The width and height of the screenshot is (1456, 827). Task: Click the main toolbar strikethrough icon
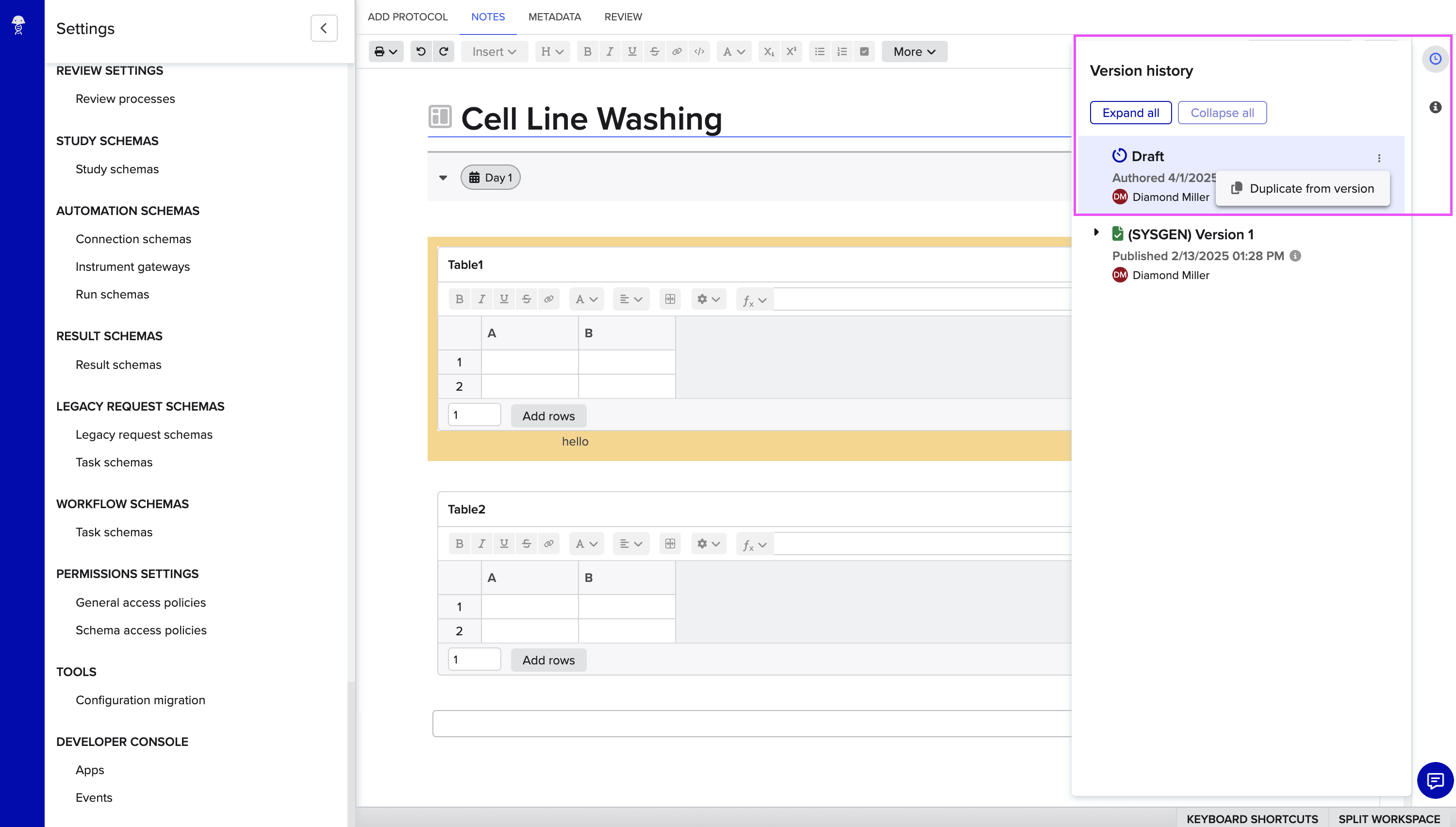pos(654,51)
